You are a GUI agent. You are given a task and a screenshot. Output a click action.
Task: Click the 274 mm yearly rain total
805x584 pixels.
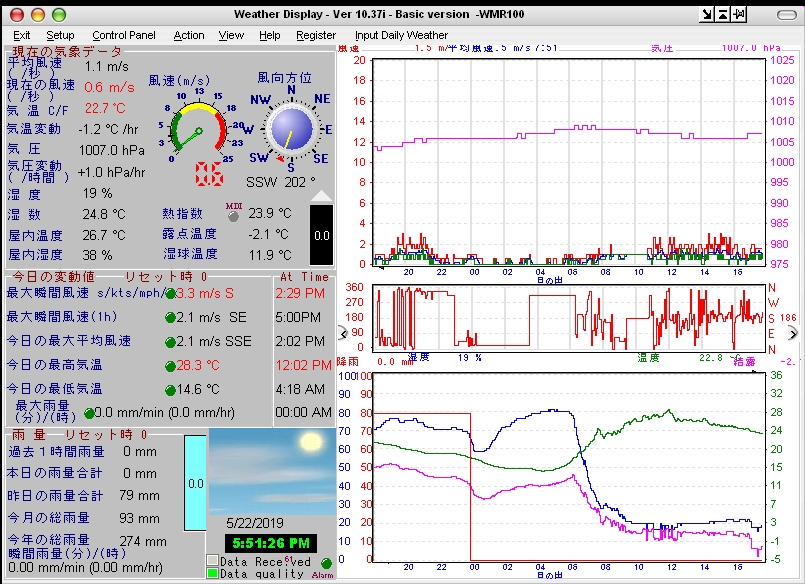[x=143, y=541]
